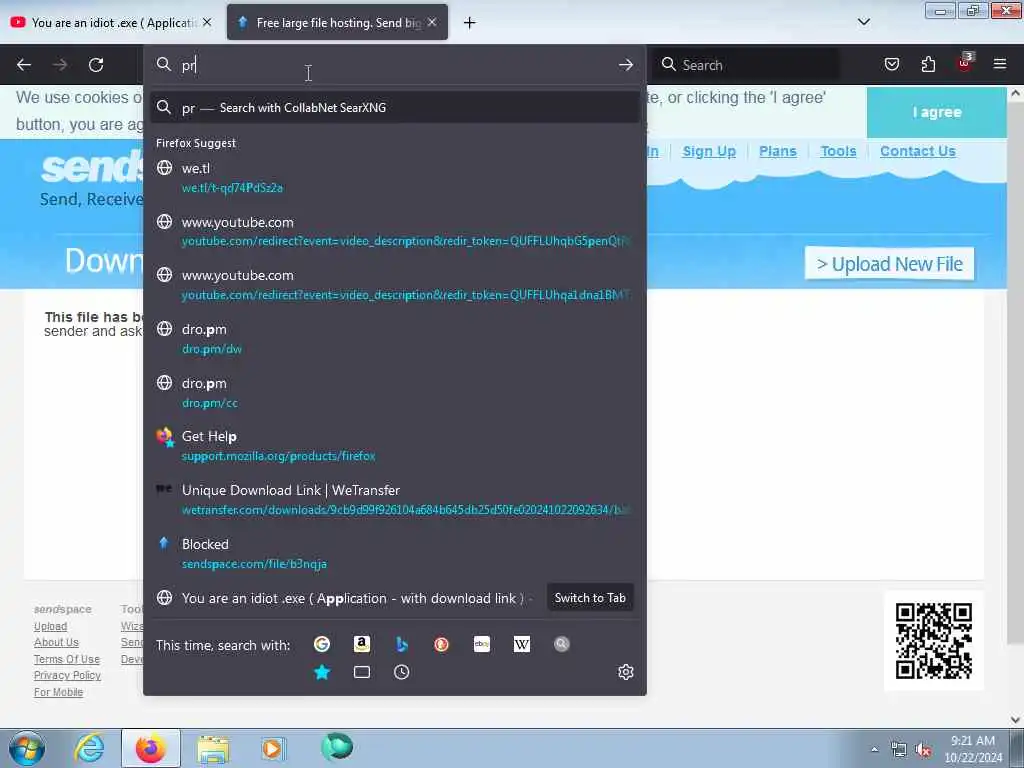1024x768 pixels.
Task: Click the Firefox taskbar button
Action: tap(151, 748)
